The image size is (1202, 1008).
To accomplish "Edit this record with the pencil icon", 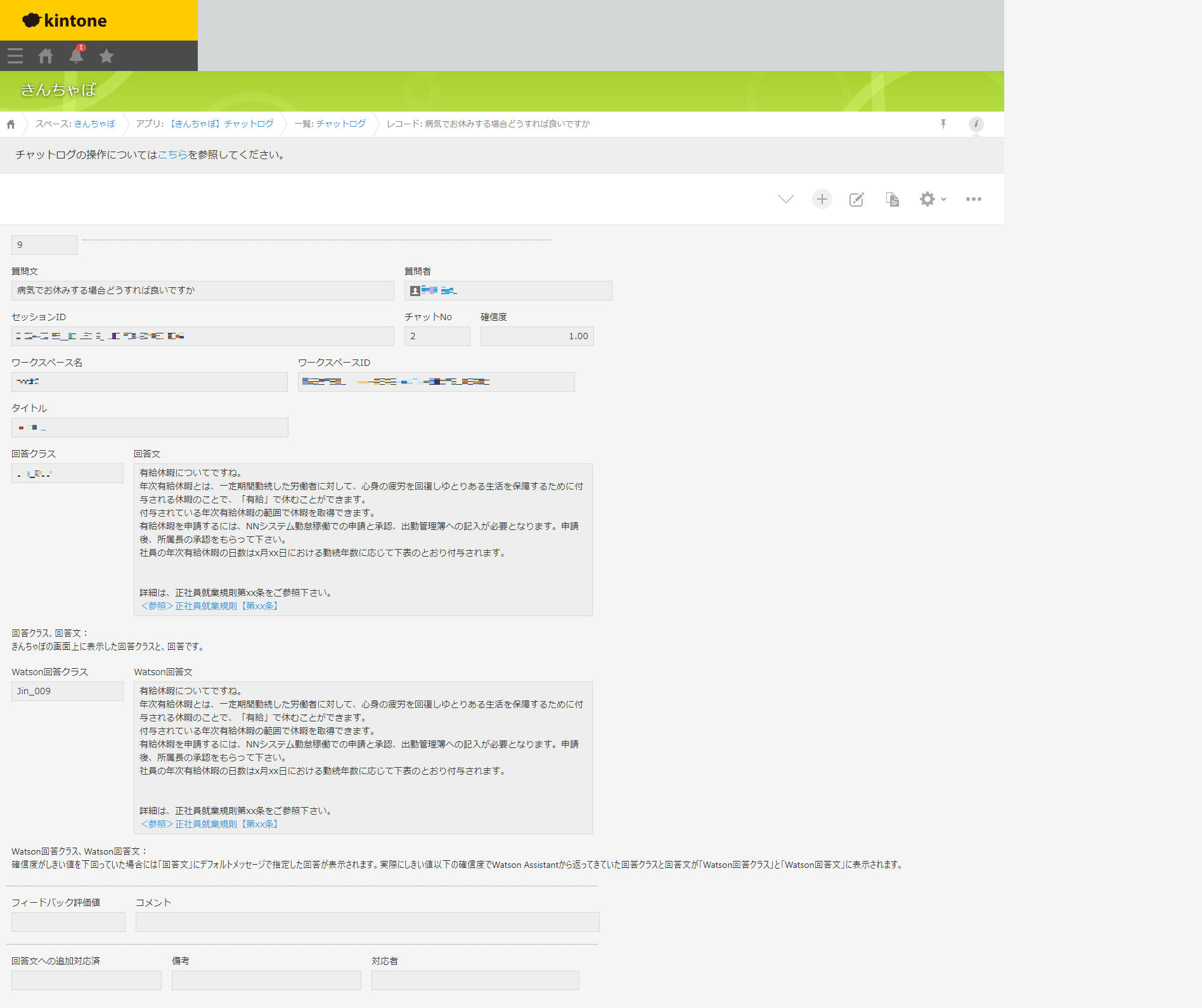I will coord(856,199).
